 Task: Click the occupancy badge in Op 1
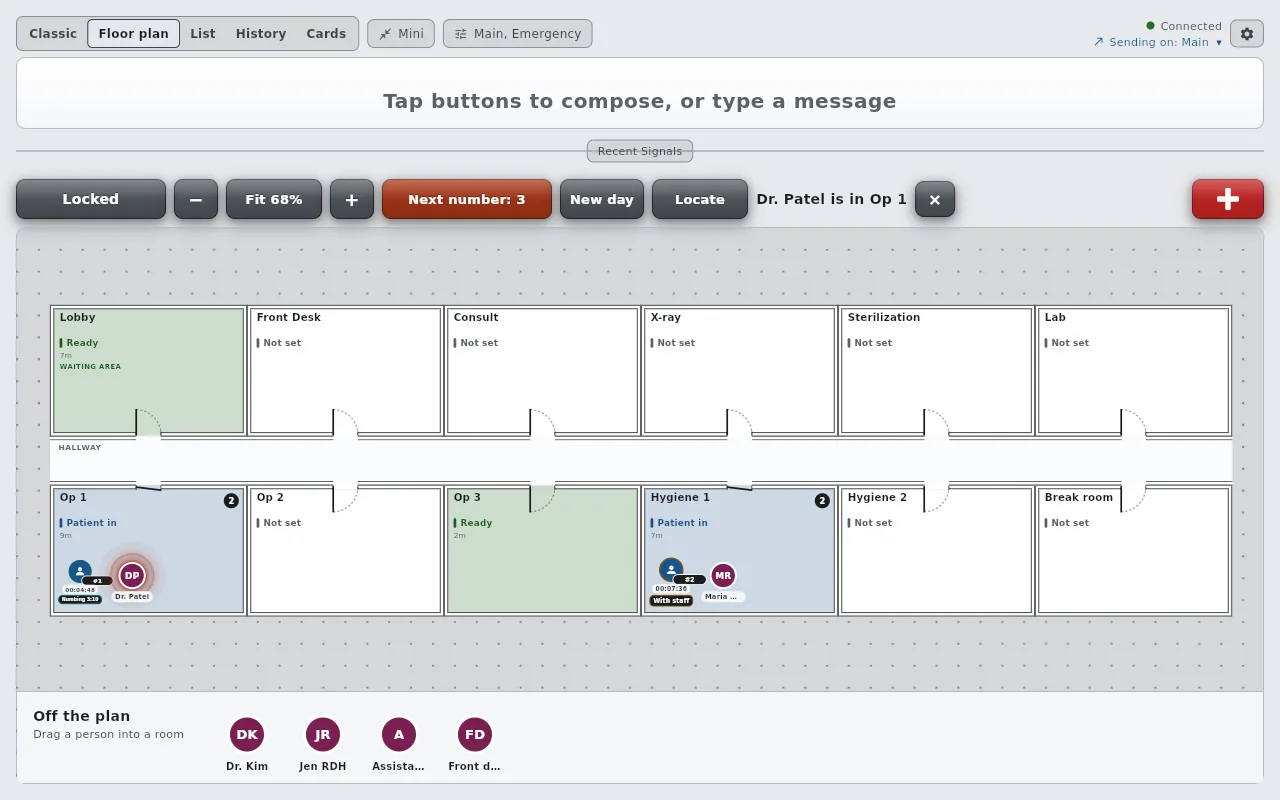[x=231, y=500]
